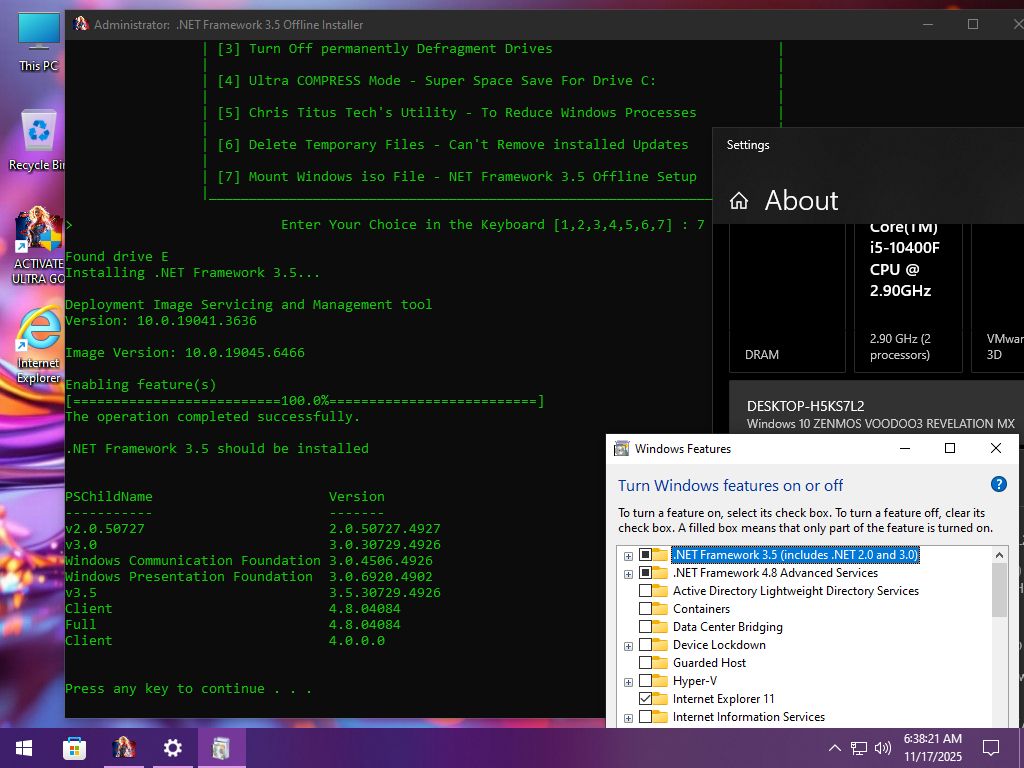Expand Internet Information Services node
This screenshot has width=1024, height=768.
pos(628,718)
